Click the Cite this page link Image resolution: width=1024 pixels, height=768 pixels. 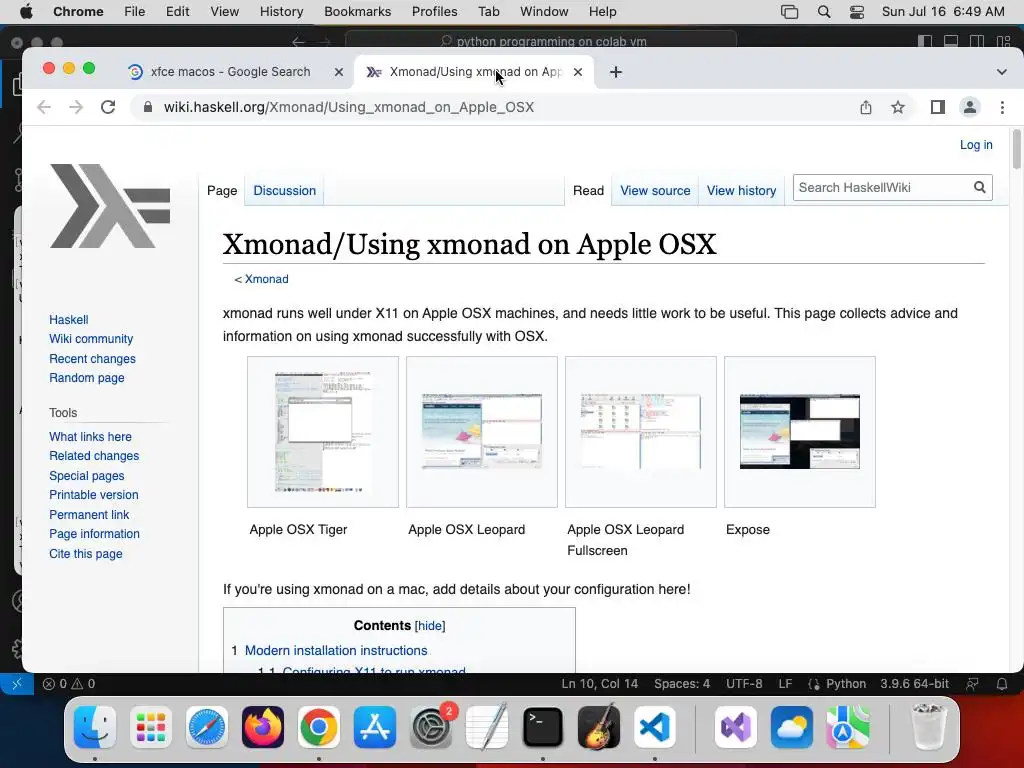(86, 554)
